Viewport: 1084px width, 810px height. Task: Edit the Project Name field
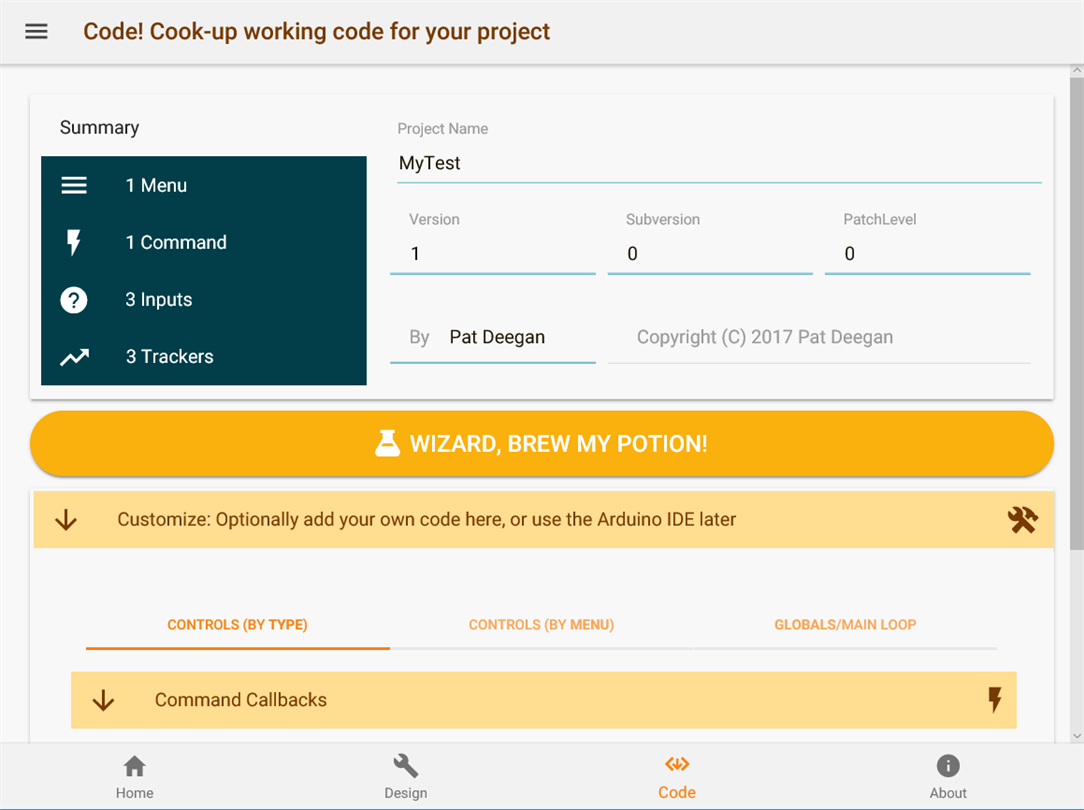(718, 164)
